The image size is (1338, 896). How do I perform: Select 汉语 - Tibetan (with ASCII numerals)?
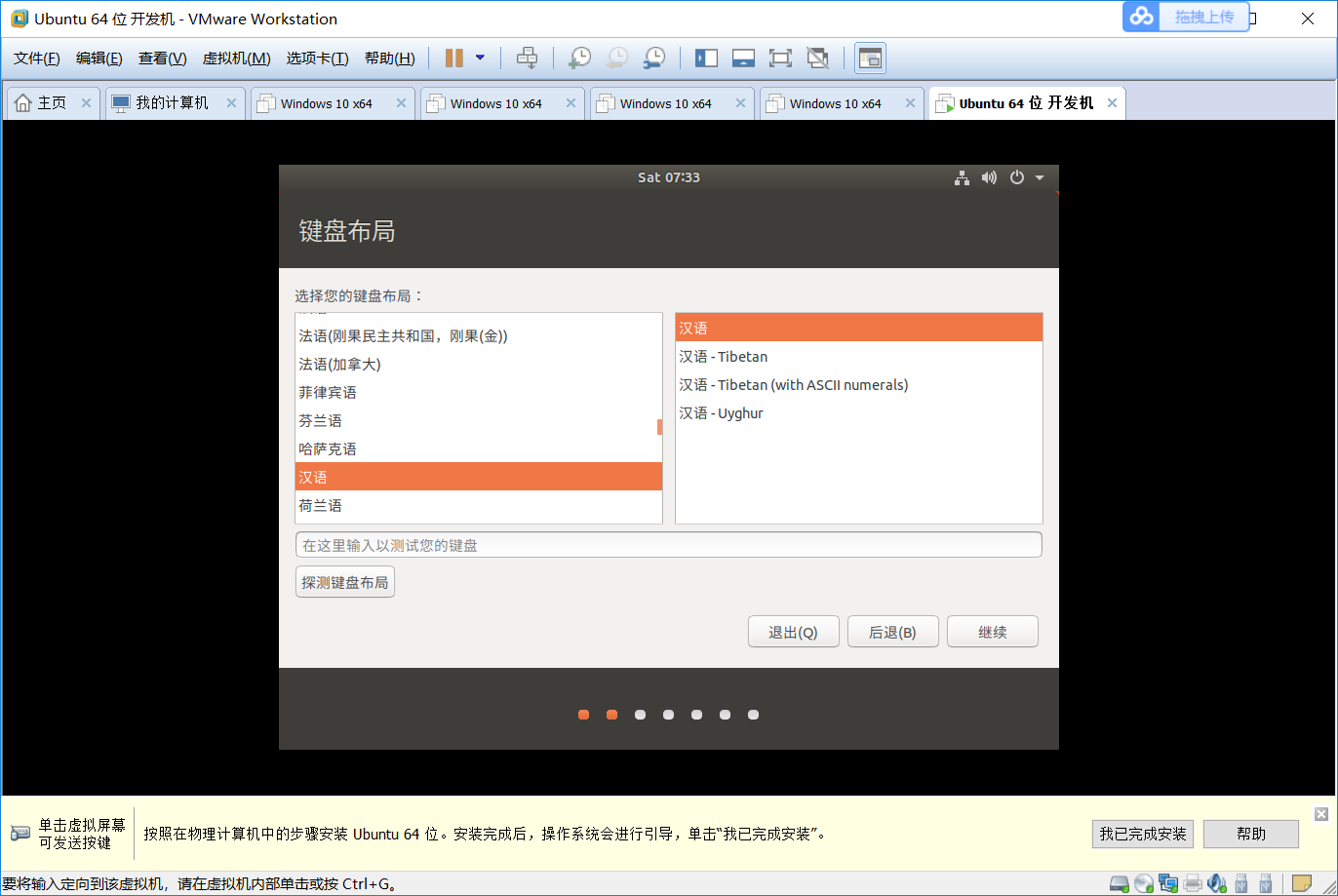tap(859, 385)
